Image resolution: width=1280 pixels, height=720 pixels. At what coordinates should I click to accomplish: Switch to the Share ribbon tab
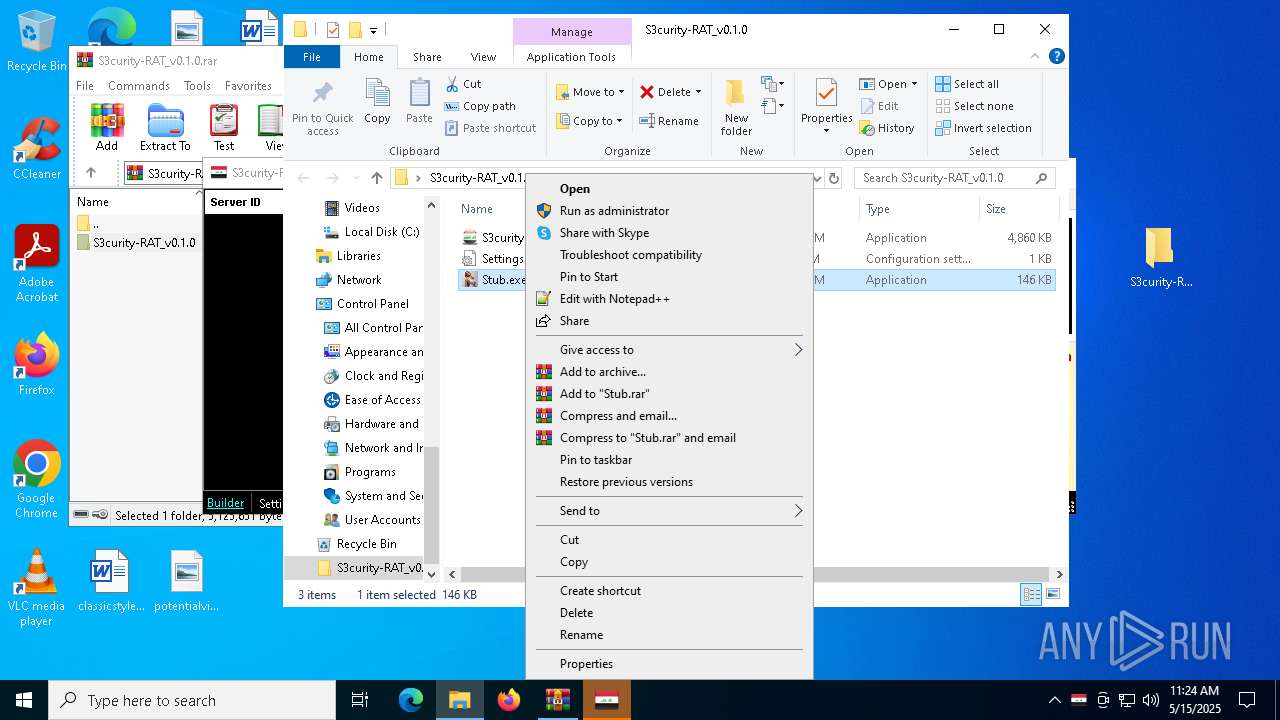(427, 57)
